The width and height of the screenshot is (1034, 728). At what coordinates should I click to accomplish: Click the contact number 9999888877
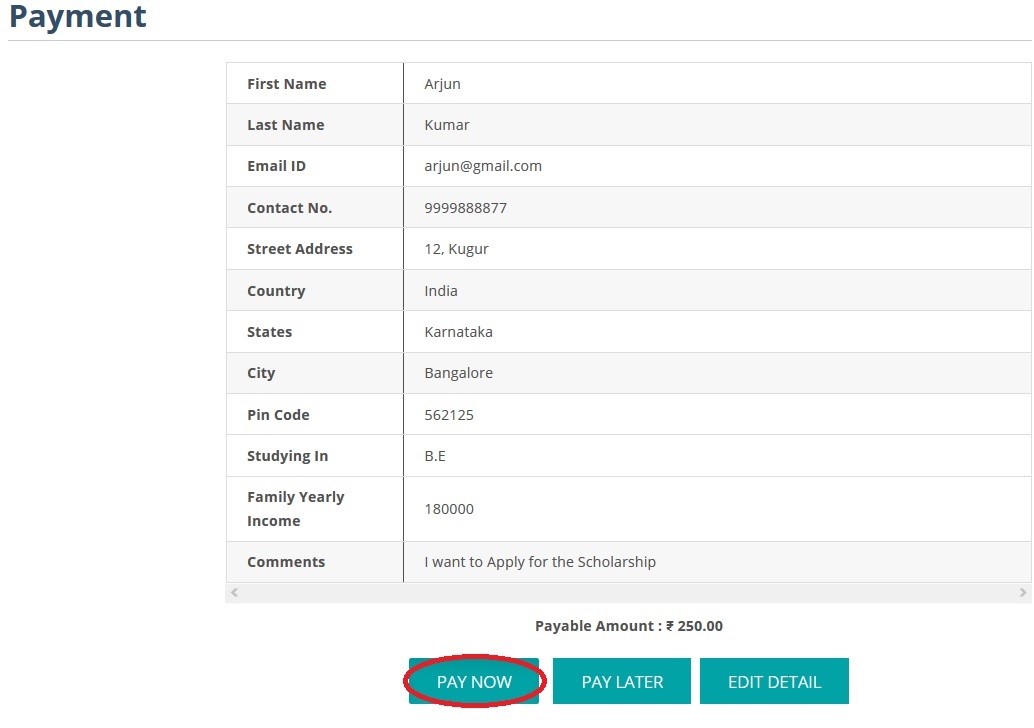click(465, 208)
